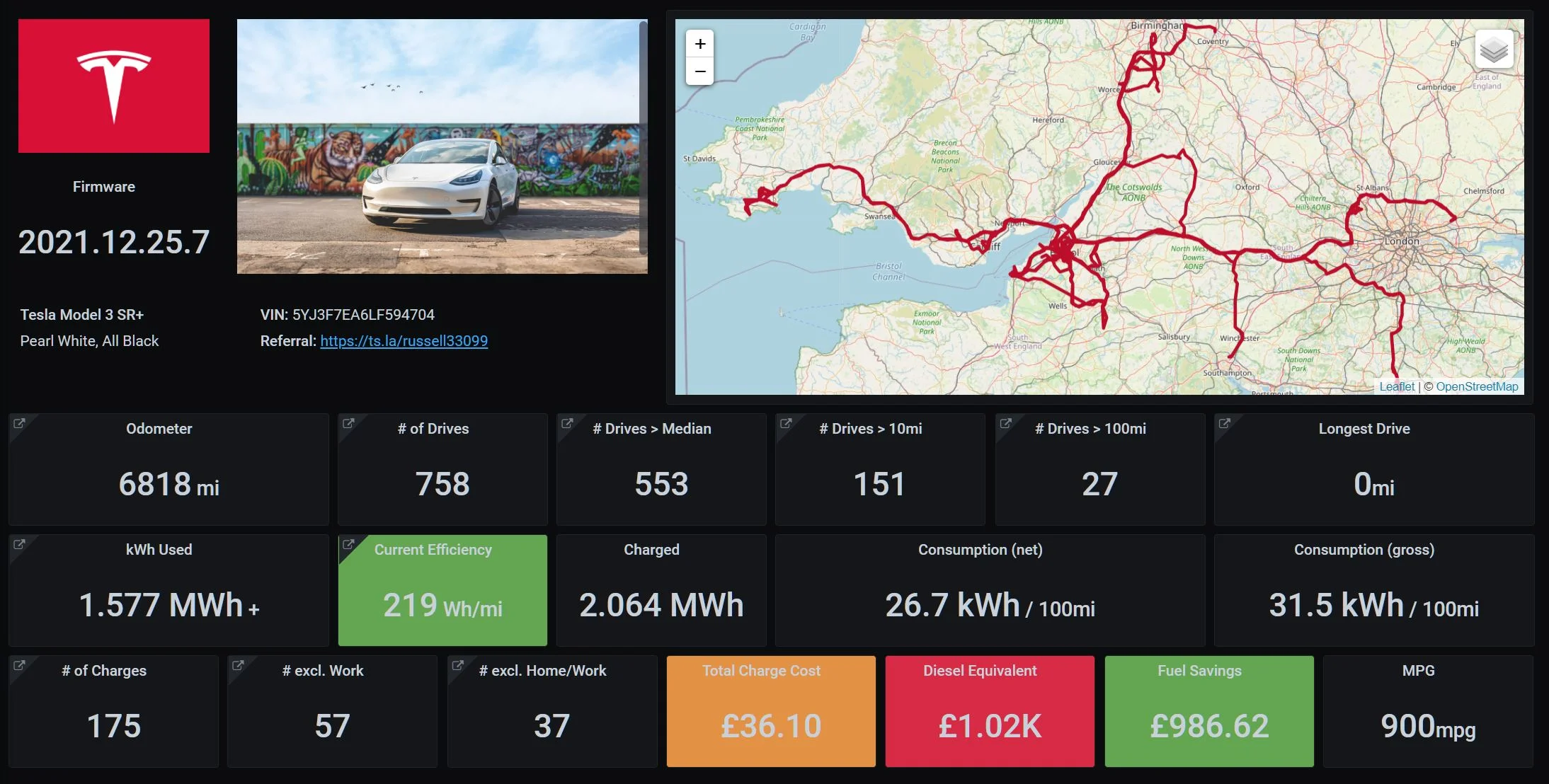Open the OpenStreetMap attribution link
Image resolution: width=1549 pixels, height=784 pixels.
point(1477,386)
